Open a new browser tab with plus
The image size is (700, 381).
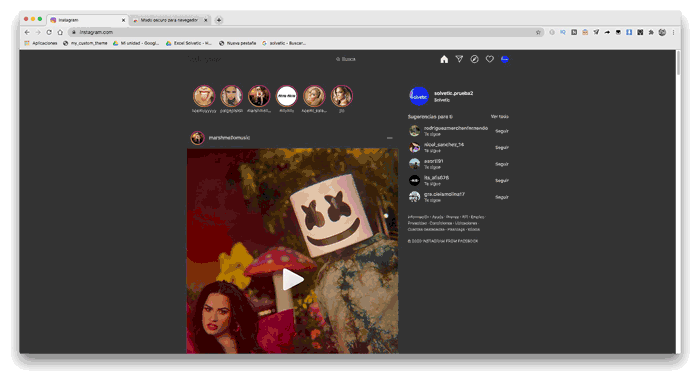(x=219, y=20)
